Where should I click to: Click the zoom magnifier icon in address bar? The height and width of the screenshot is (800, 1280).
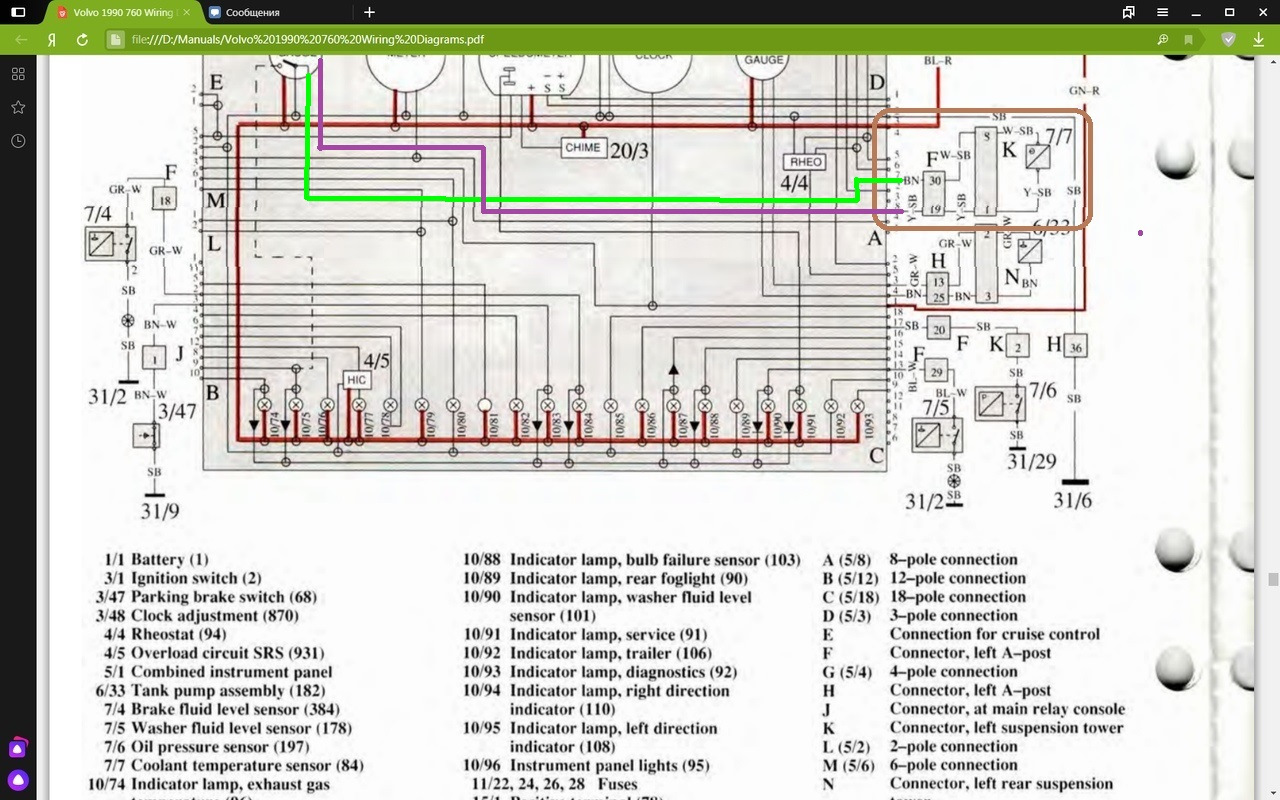pos(1162,40)
